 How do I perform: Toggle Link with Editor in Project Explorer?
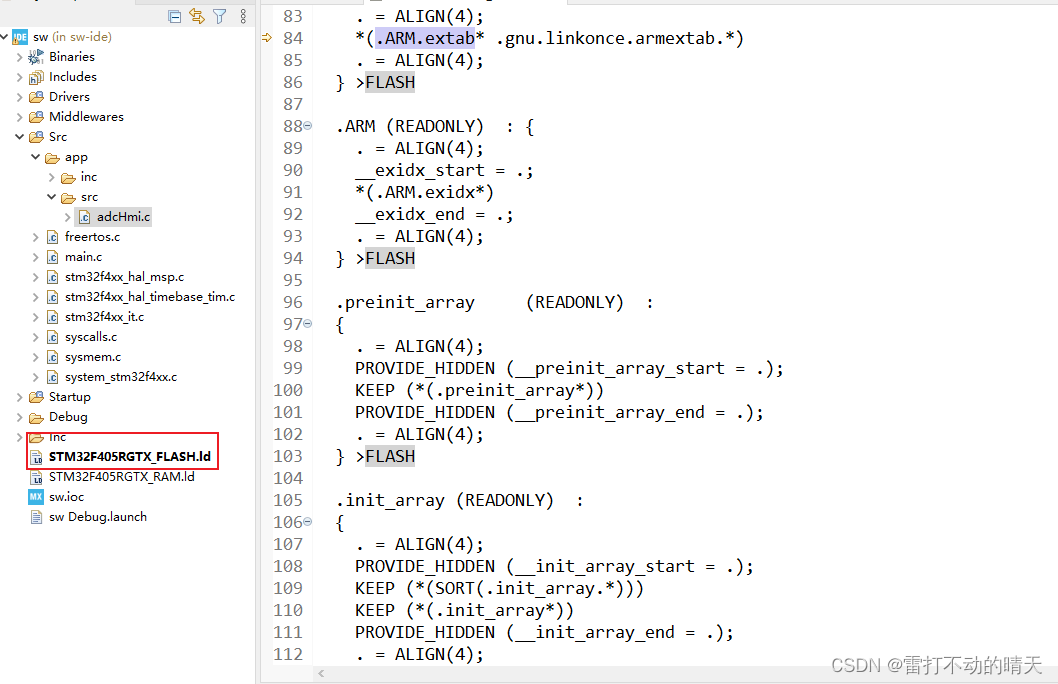click(199, 16)
